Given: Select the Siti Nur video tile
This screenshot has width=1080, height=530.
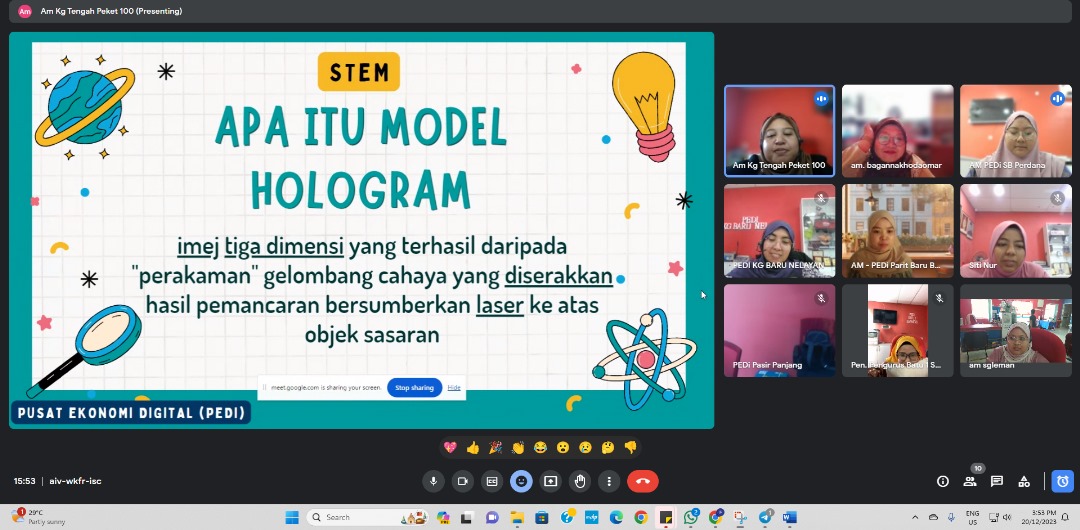Looking at the screenshot, I should pyautogui.click(x=1017, y=230).
